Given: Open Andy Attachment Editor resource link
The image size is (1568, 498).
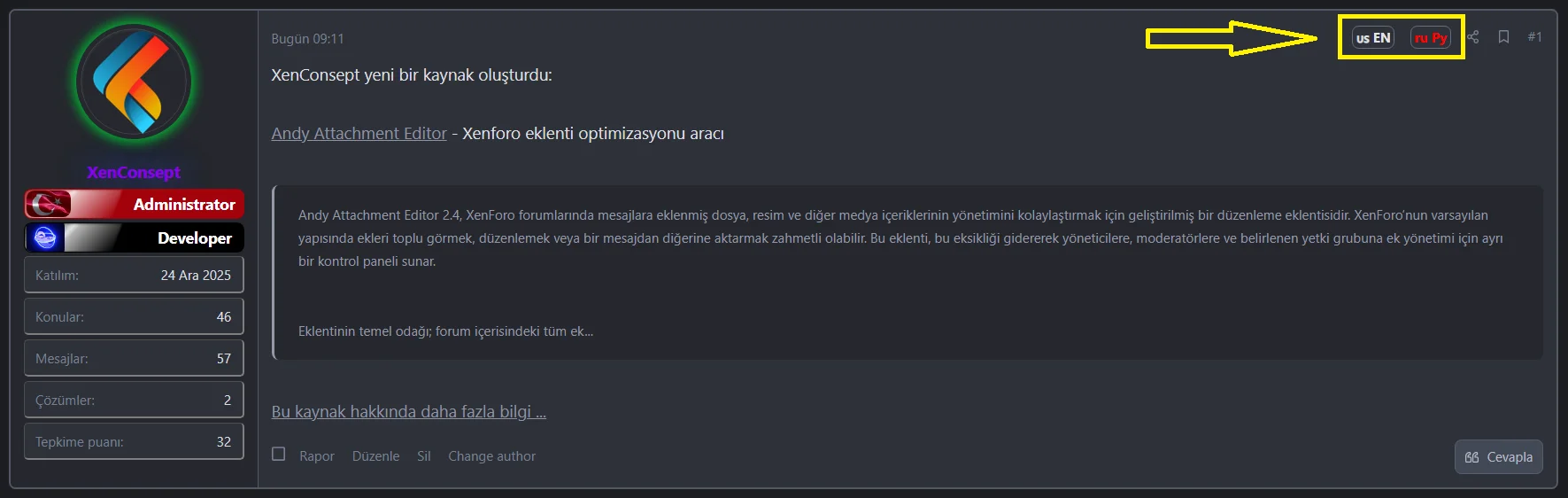Looking at the screenshot, I should [x=359, y=134].
